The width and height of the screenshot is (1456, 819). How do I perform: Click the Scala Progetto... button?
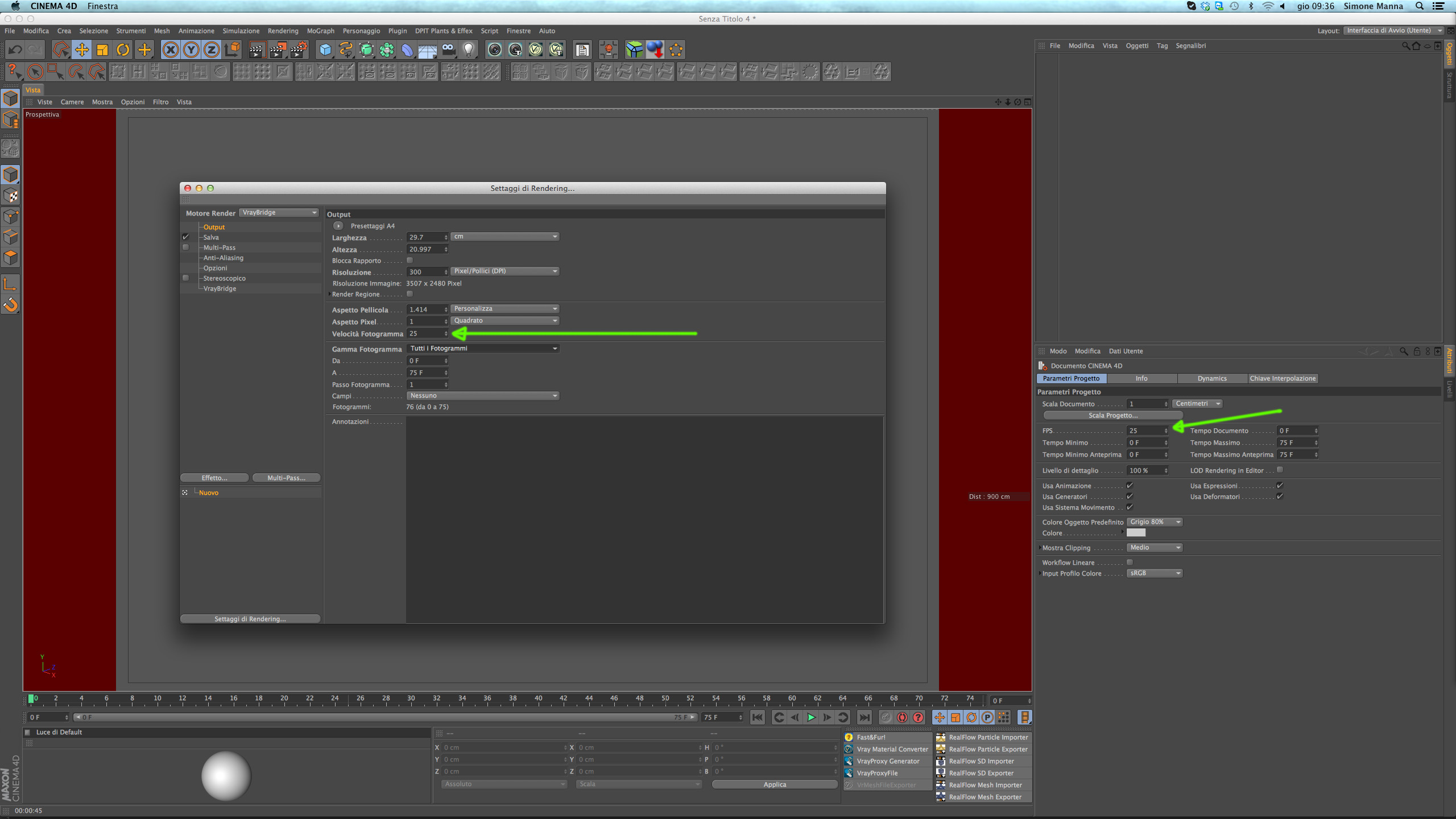tap(1112, 416)
